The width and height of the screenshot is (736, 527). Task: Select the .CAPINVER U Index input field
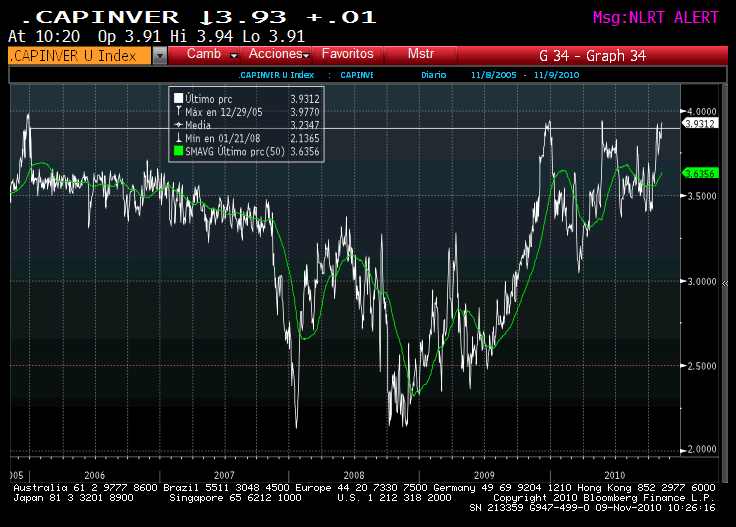[80, 56]
